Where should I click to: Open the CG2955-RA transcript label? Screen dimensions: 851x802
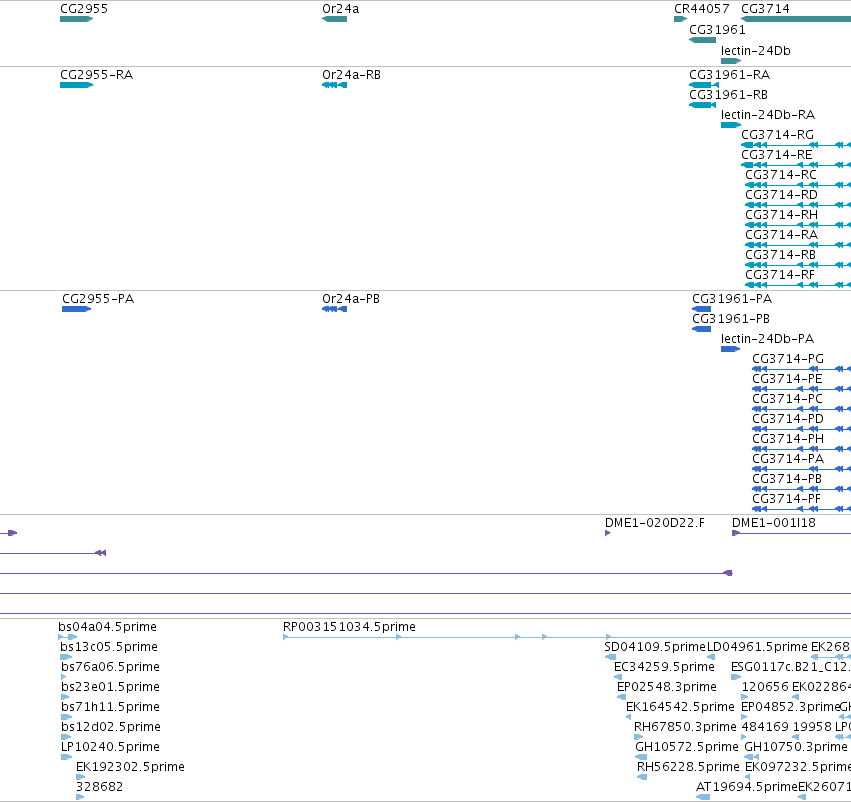coord(97,75)
